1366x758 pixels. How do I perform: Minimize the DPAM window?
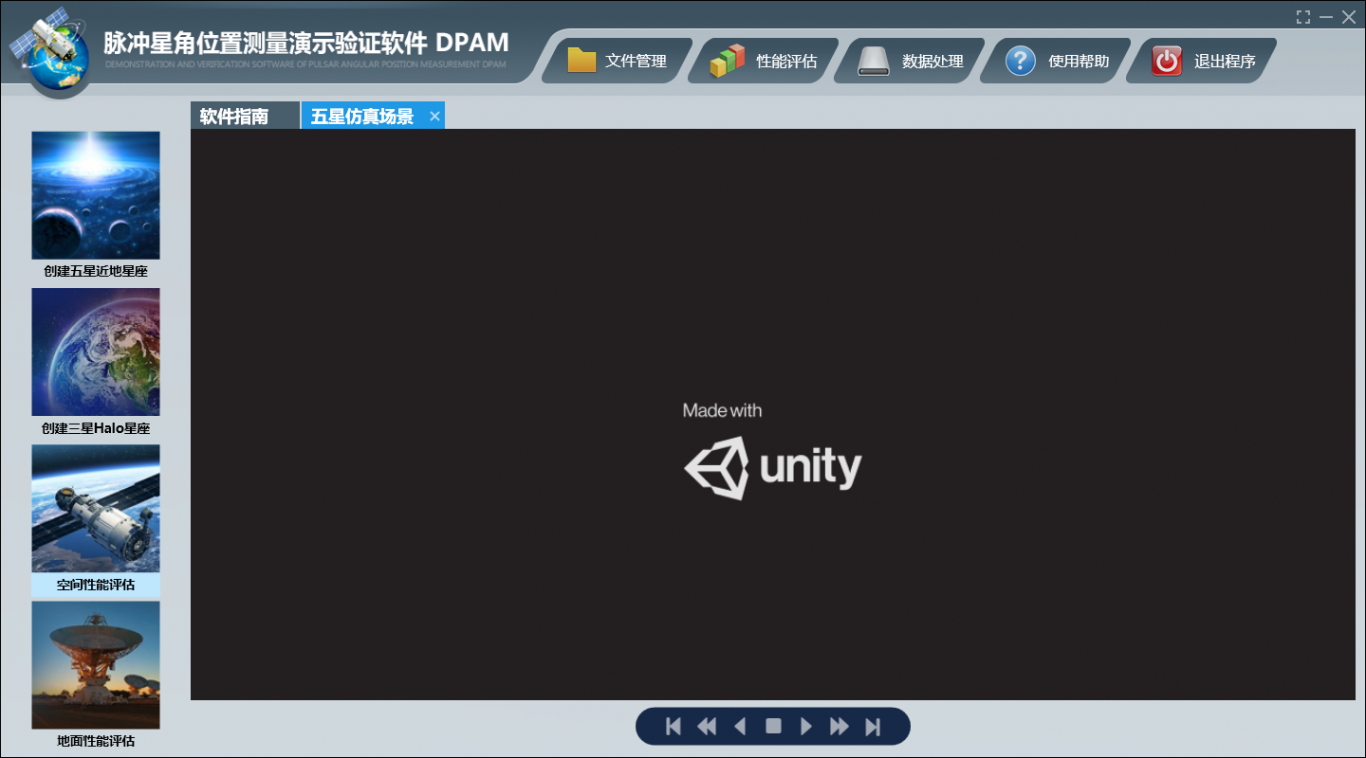[x=1326, y=17]
